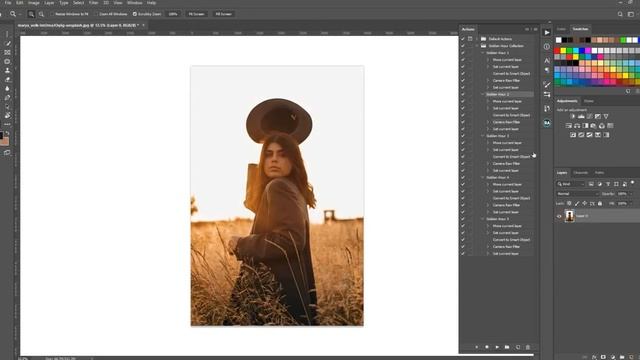Toggle layer filtering switch in Layers panel

pyautogui.click(x=633, y=183)
